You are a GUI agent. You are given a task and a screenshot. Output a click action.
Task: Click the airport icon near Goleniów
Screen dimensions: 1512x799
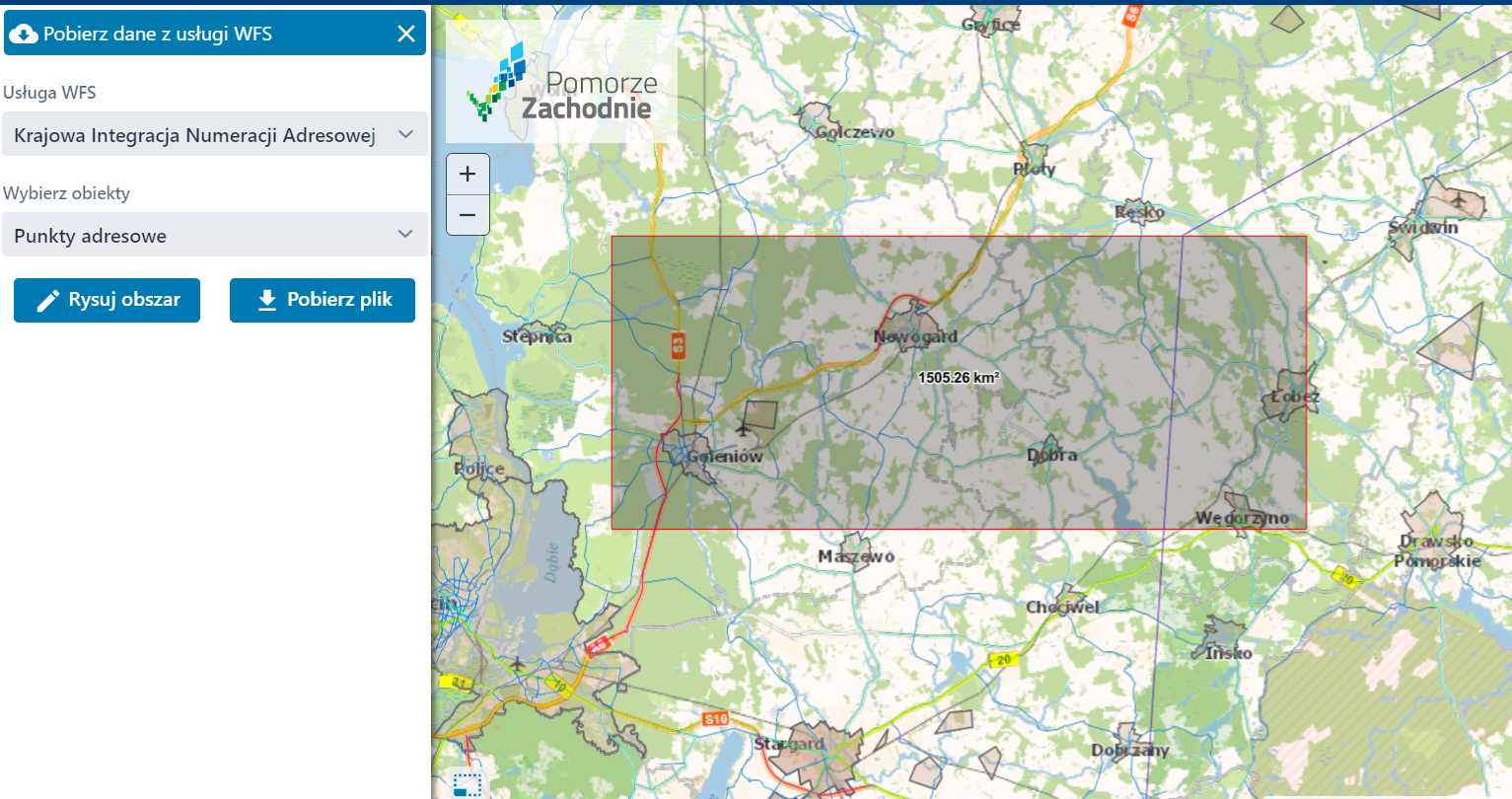click(743, 428)
